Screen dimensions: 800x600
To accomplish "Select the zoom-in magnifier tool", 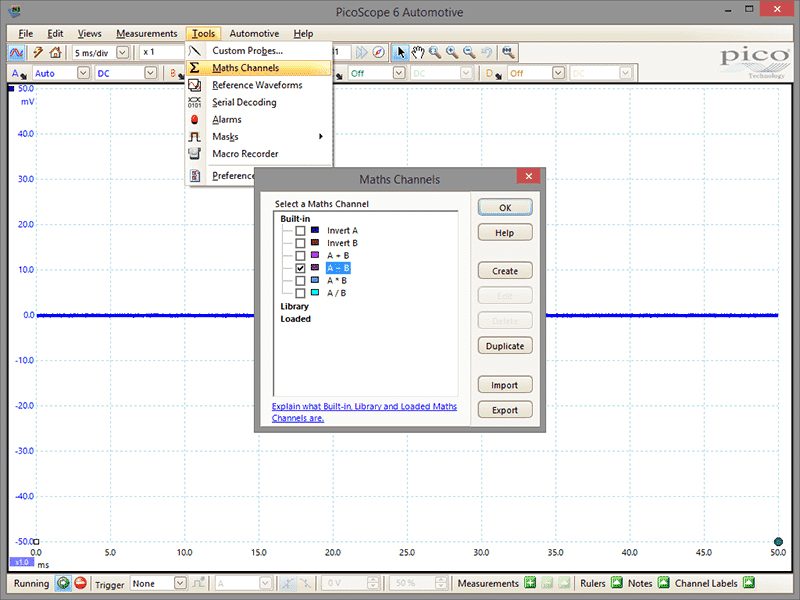I will click(x=452, y=52).
